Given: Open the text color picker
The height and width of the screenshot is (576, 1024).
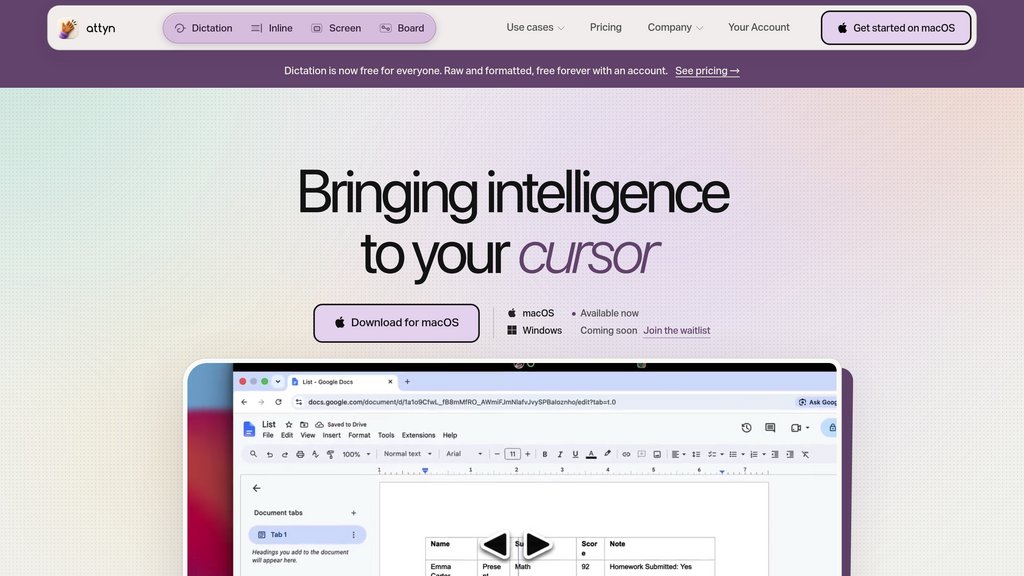Looking at the screenshot, I should click(591, 455).
